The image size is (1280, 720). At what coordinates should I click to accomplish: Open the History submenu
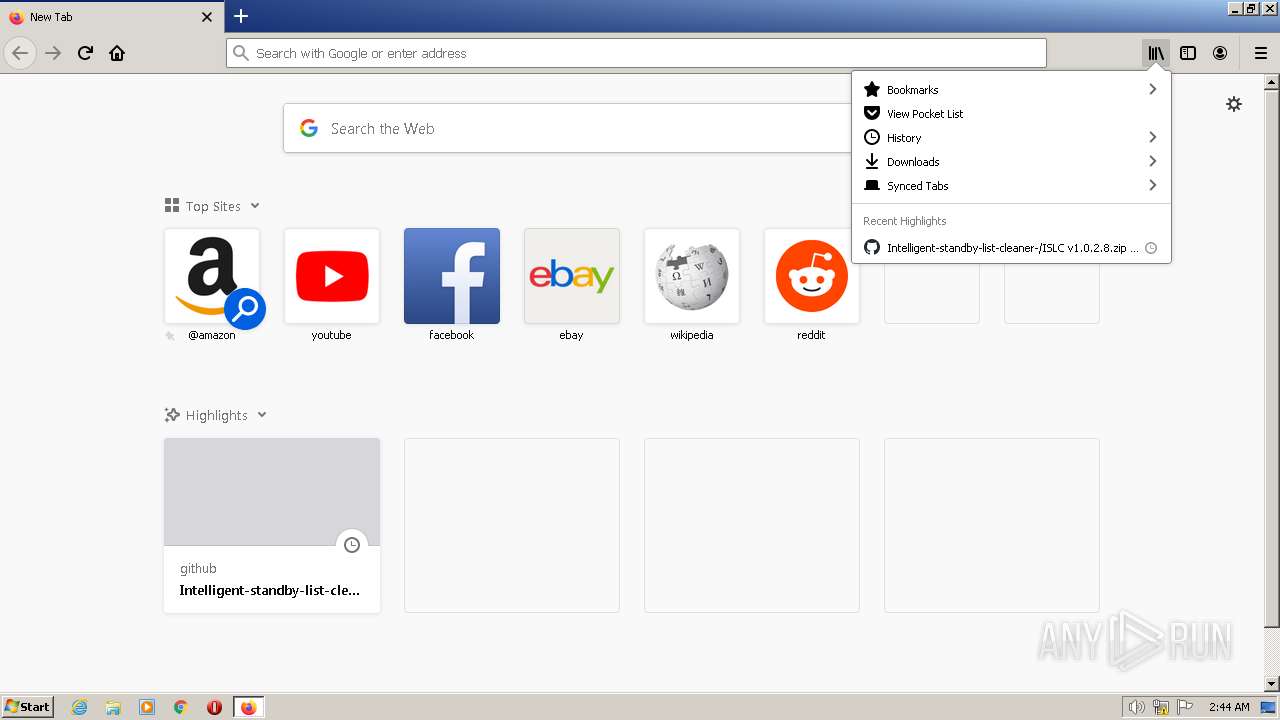click(1011, 137)
